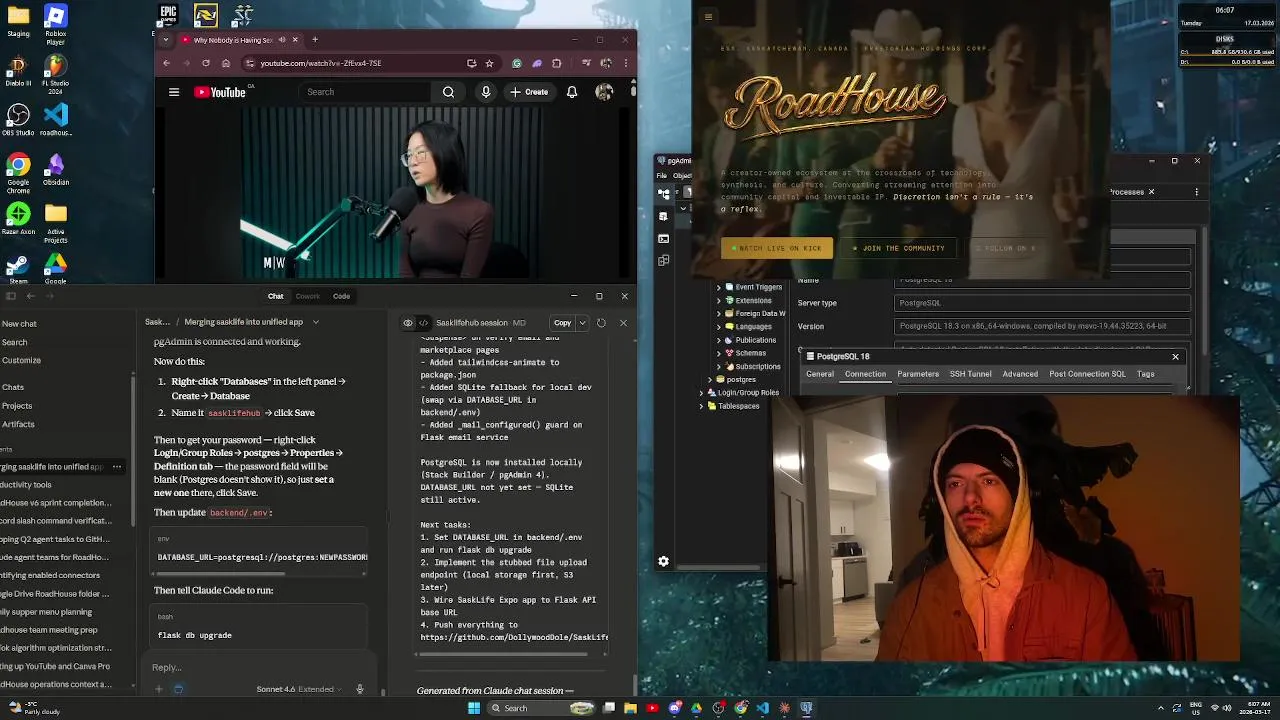Switch artifact to preview eye view
This screenshot has width=1280, height=720.
[x=408, y=323]
